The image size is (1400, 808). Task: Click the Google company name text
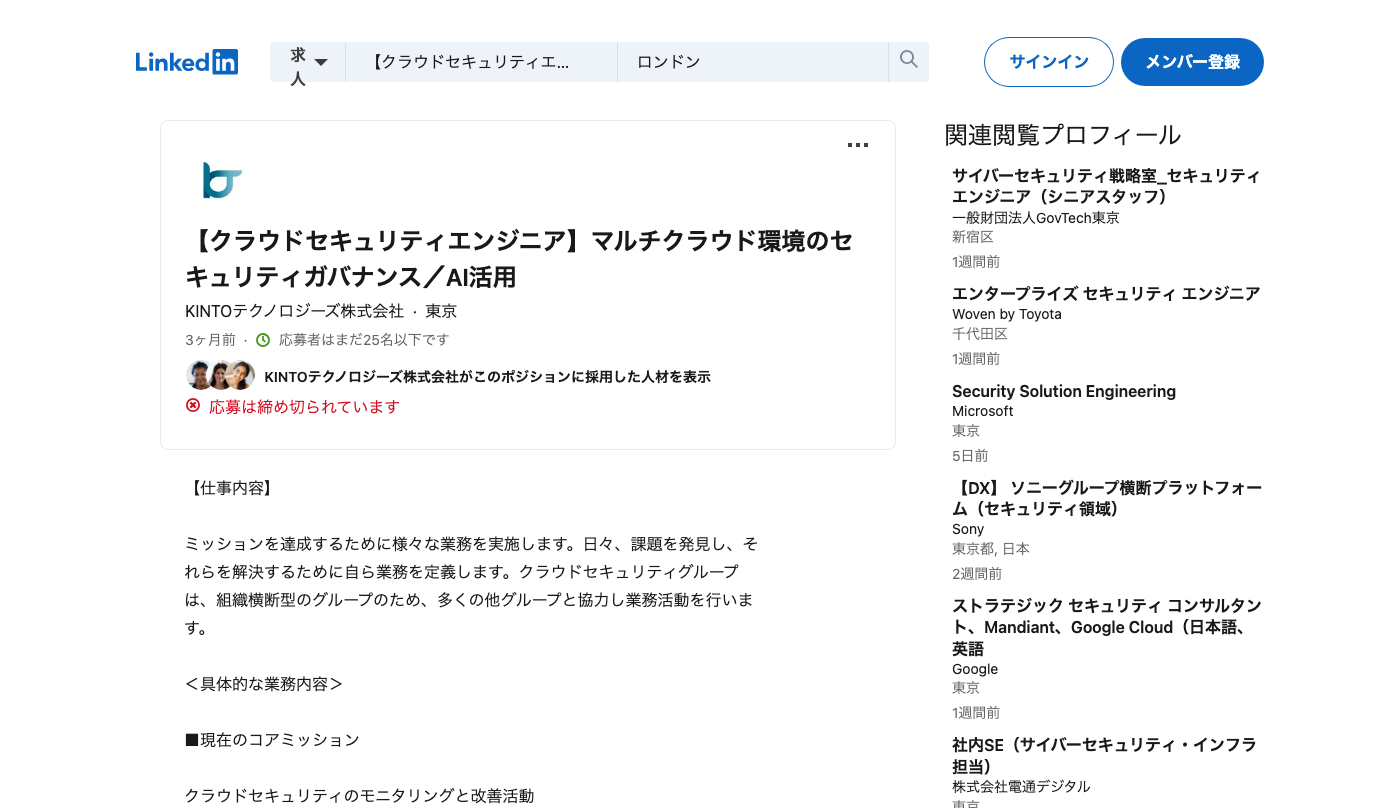point(975,669)
